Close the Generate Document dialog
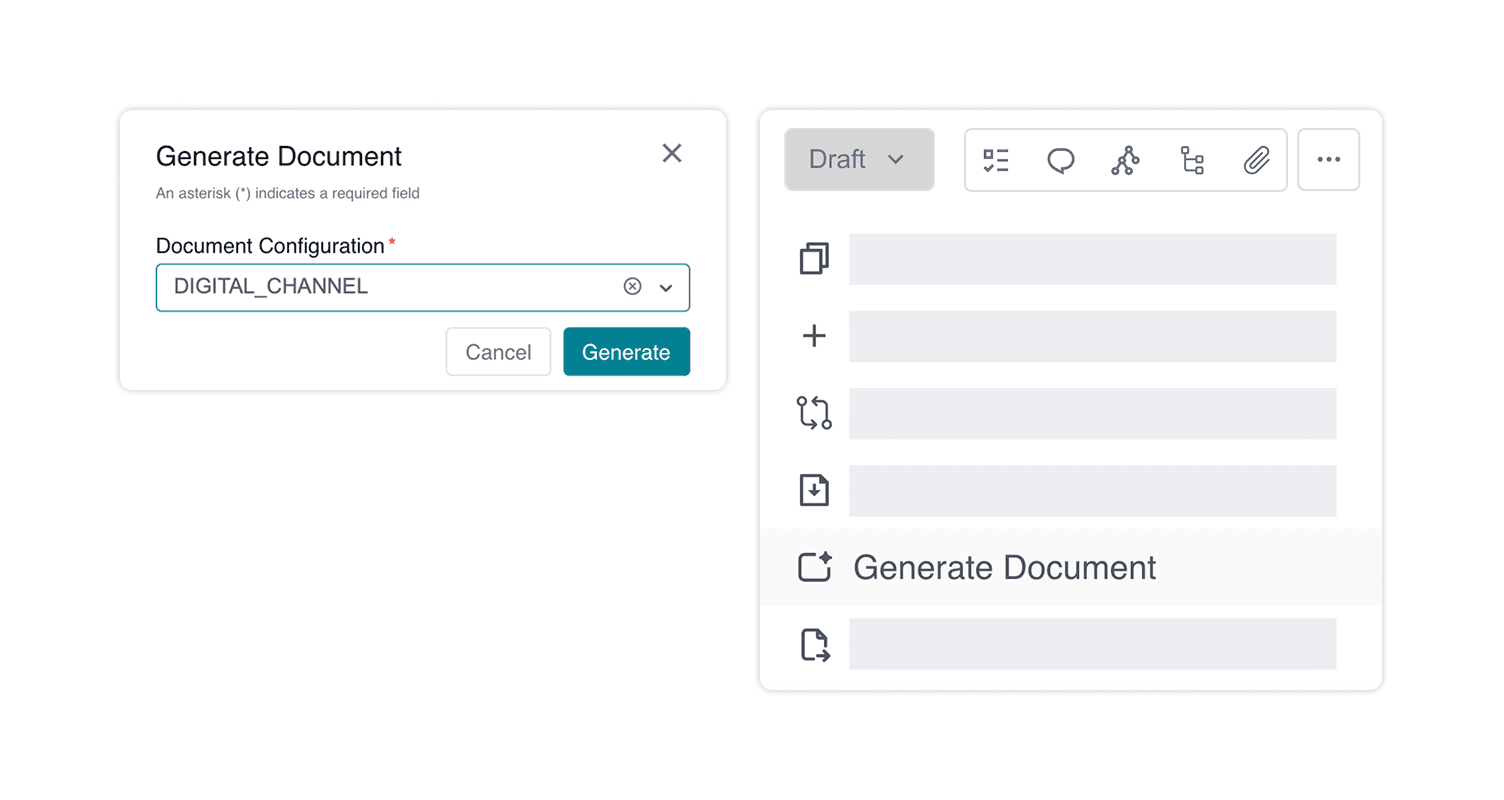This screenshot has width=1504, height=800. pos(672,153)
